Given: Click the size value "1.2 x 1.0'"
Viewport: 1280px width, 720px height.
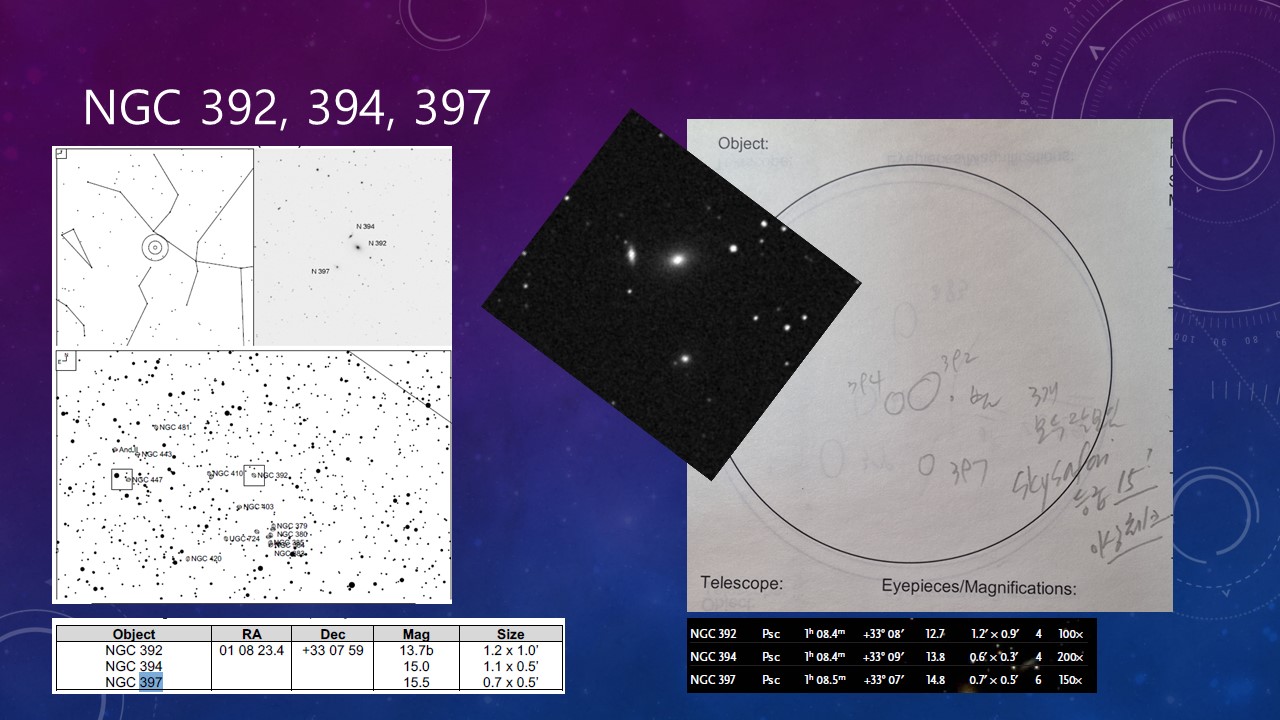Looking at the screenshot, I should 511,650.
